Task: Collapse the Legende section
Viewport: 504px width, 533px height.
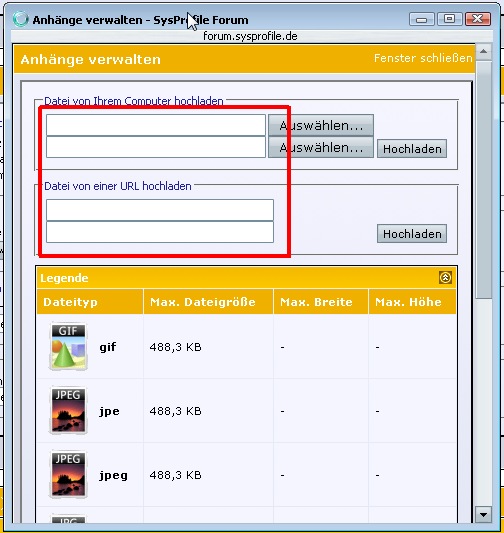Action: coord(445,277)
